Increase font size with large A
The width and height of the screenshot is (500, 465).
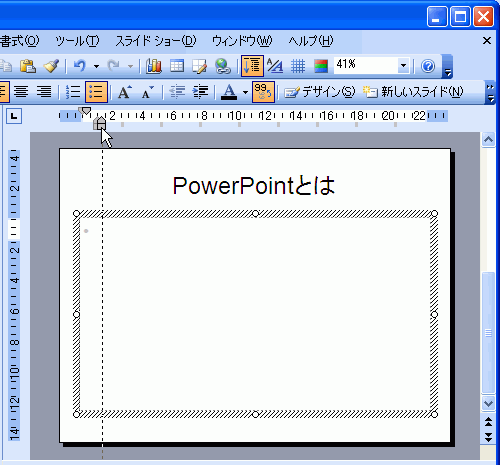coord(125,91)
